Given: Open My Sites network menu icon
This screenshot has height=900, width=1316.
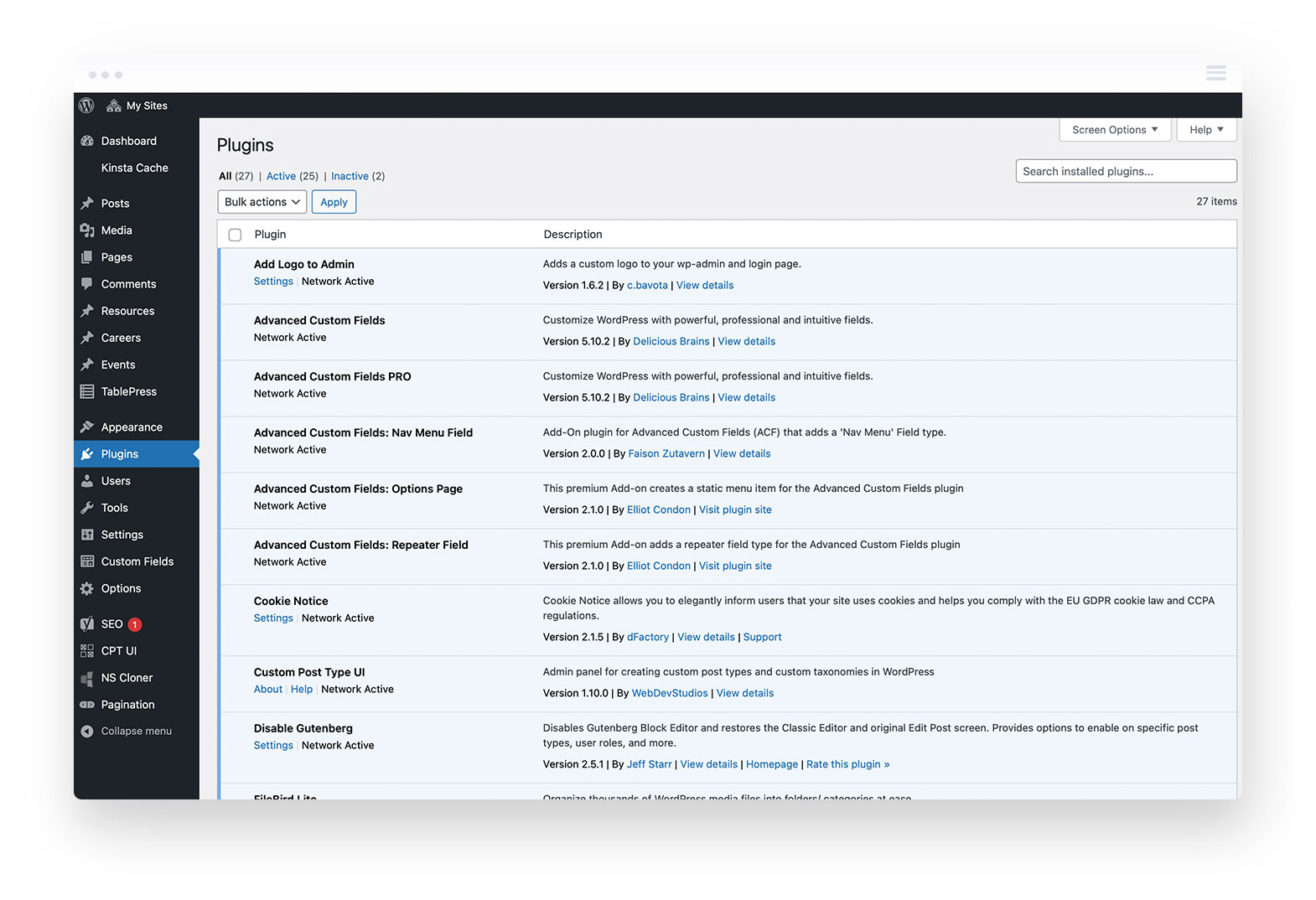Looking at the screenshot, I should tap(114, 106).
